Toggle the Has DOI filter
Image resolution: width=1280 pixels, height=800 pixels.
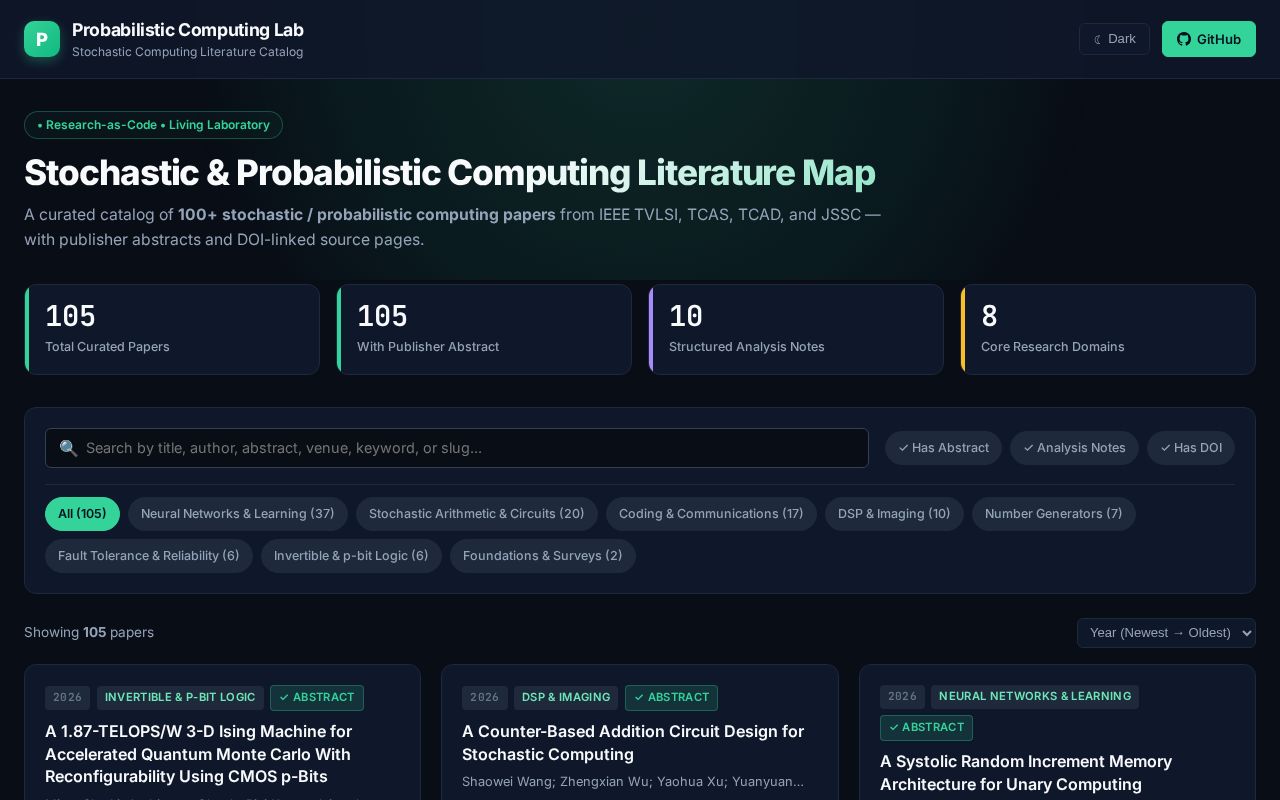1191,448
